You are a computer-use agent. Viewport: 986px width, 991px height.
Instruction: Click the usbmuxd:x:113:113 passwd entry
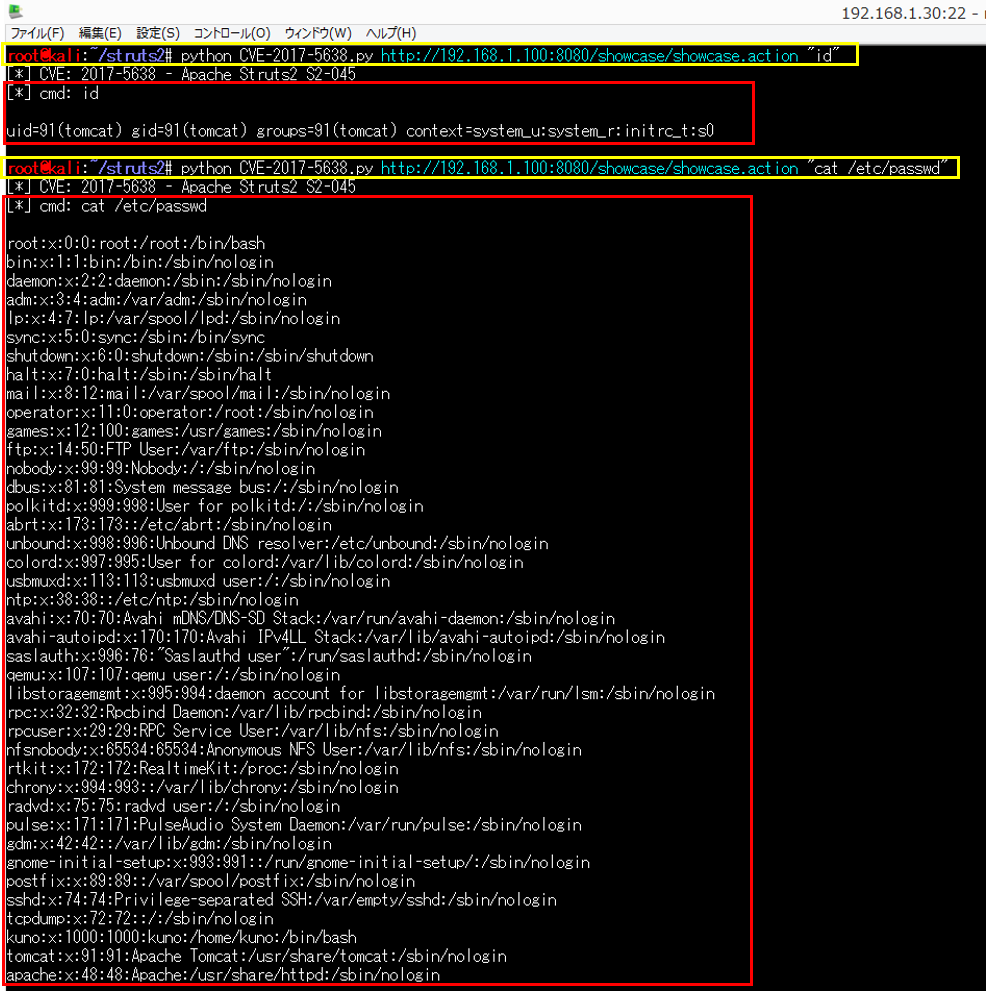198,581
